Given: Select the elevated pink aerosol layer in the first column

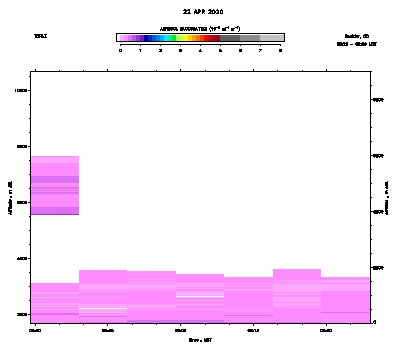Looking at the screenshot, I should pyautogui.click(x=55, y=185).
